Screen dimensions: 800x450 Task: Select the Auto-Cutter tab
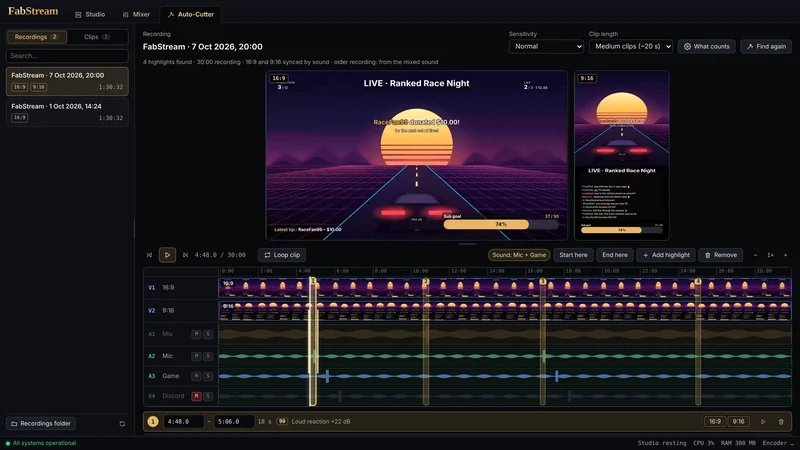[x=191, y=14]
